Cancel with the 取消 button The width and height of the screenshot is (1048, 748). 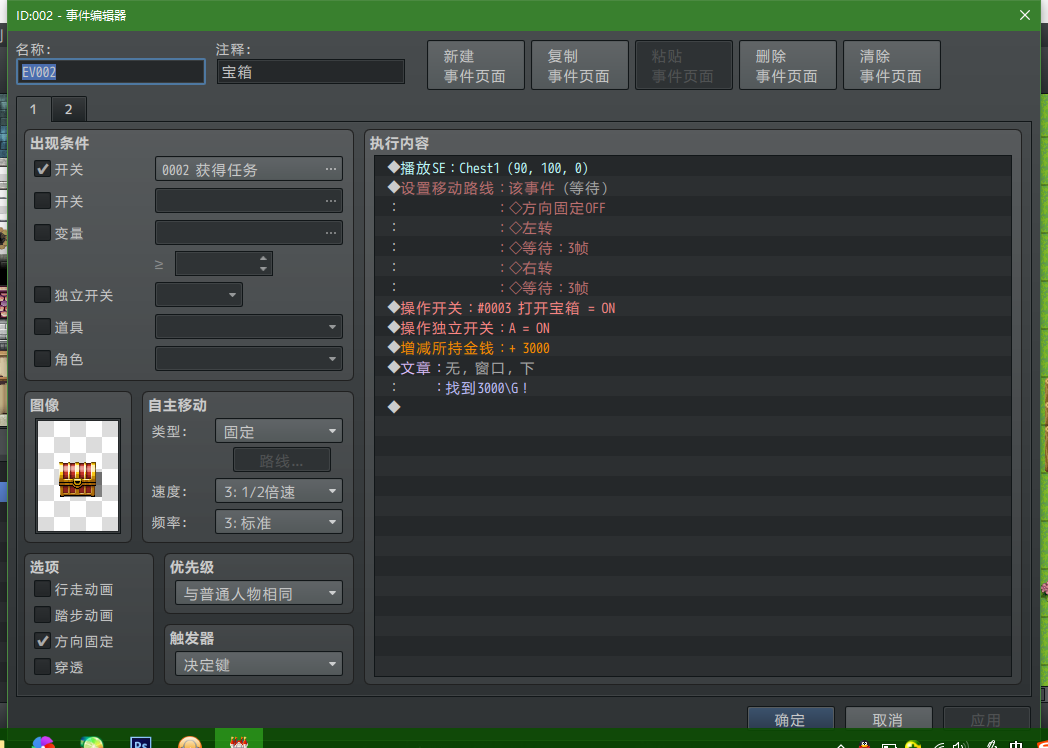point(888,719)
